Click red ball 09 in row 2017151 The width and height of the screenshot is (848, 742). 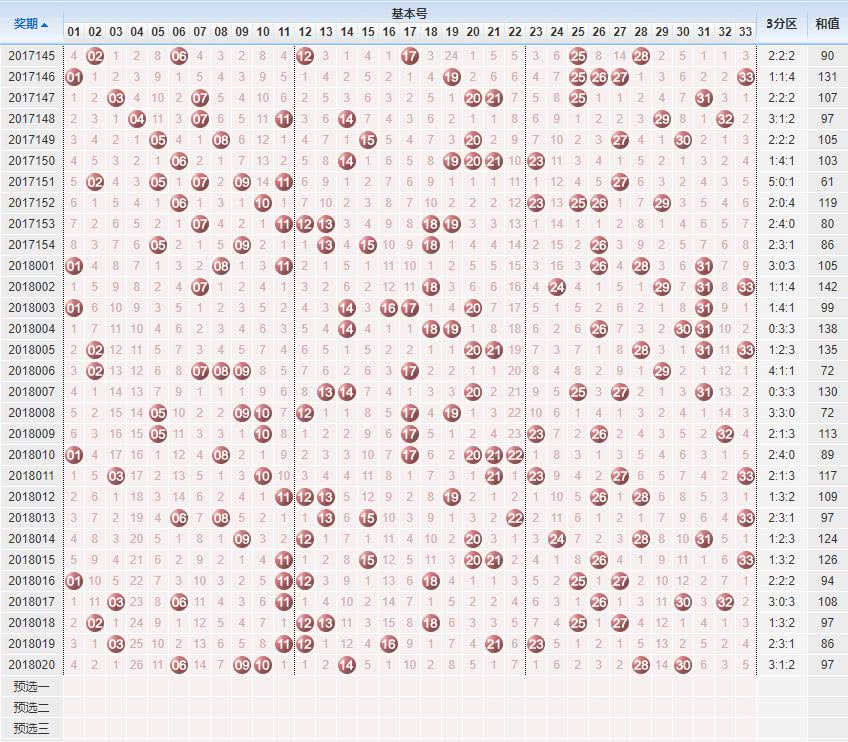tap(242, 182)
